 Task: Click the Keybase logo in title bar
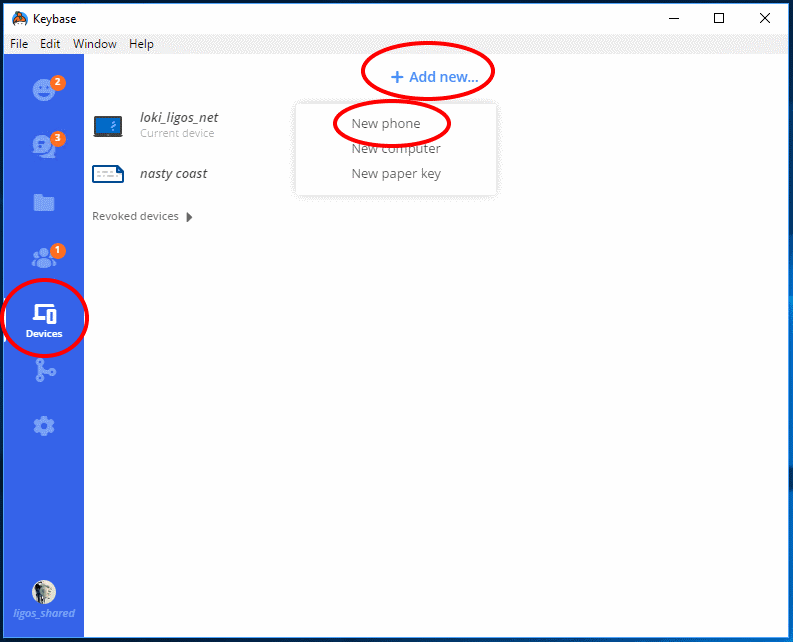pyautogui.click(x=19, y=19)
